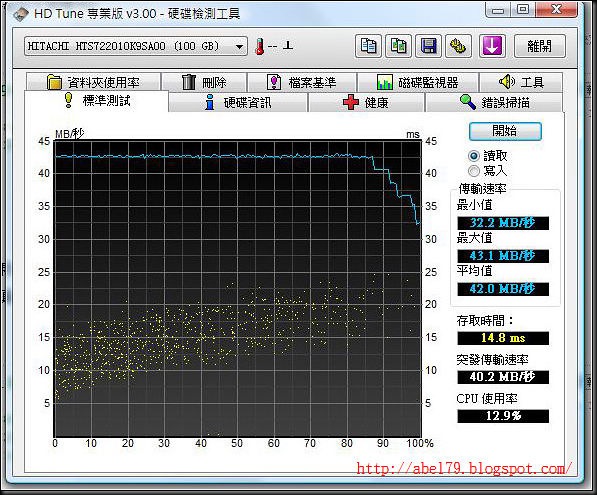The height and width of the screenshot is (495, 597).
Task: Click the 40.2 MB/秒 burst rate value
Action: click(x=503, y=377)
